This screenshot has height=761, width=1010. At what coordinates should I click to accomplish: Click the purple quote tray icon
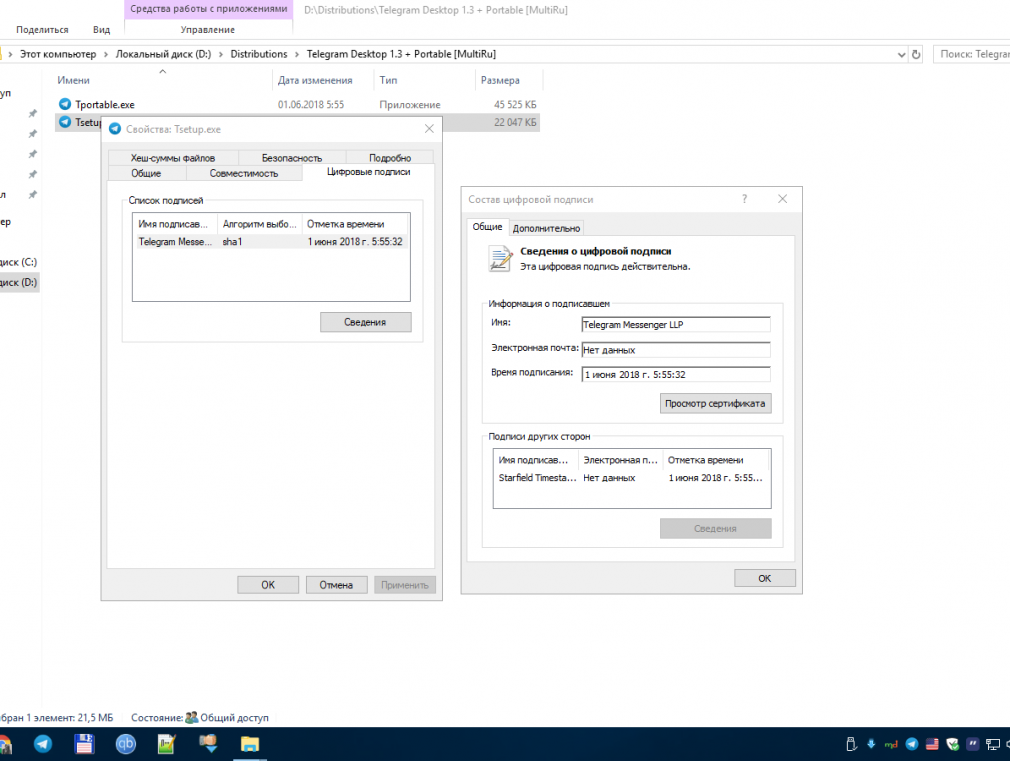pos(973,744)
